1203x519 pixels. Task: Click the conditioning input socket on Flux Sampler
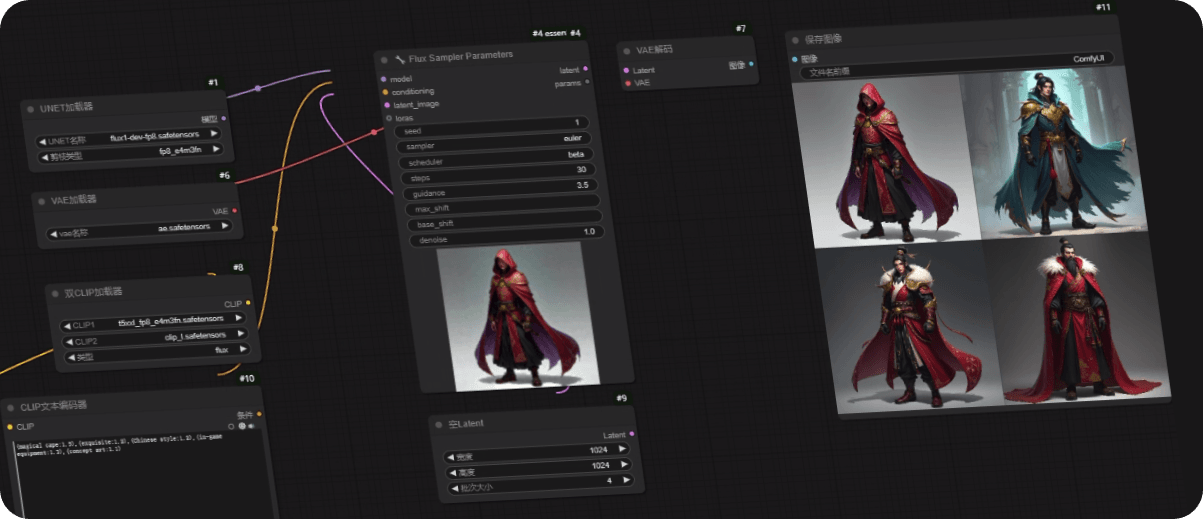pos(385,92)
